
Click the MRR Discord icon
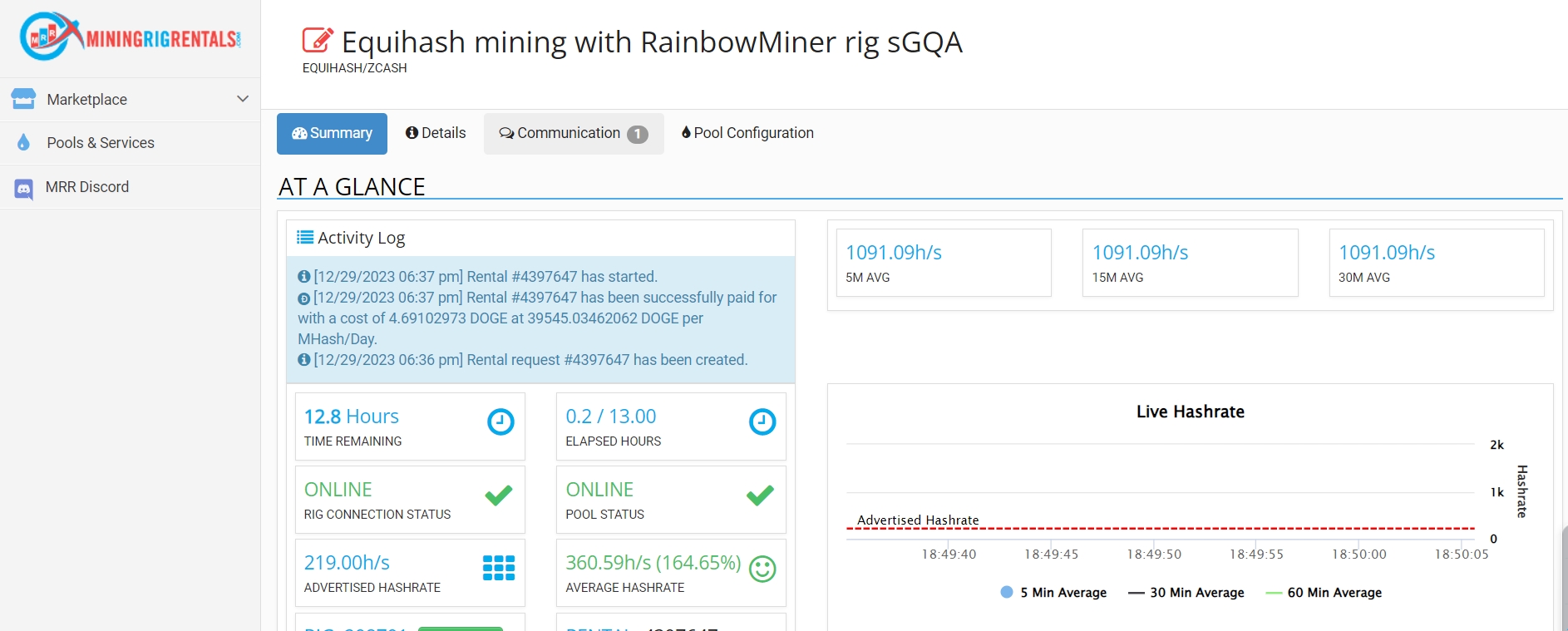(24, 189)
